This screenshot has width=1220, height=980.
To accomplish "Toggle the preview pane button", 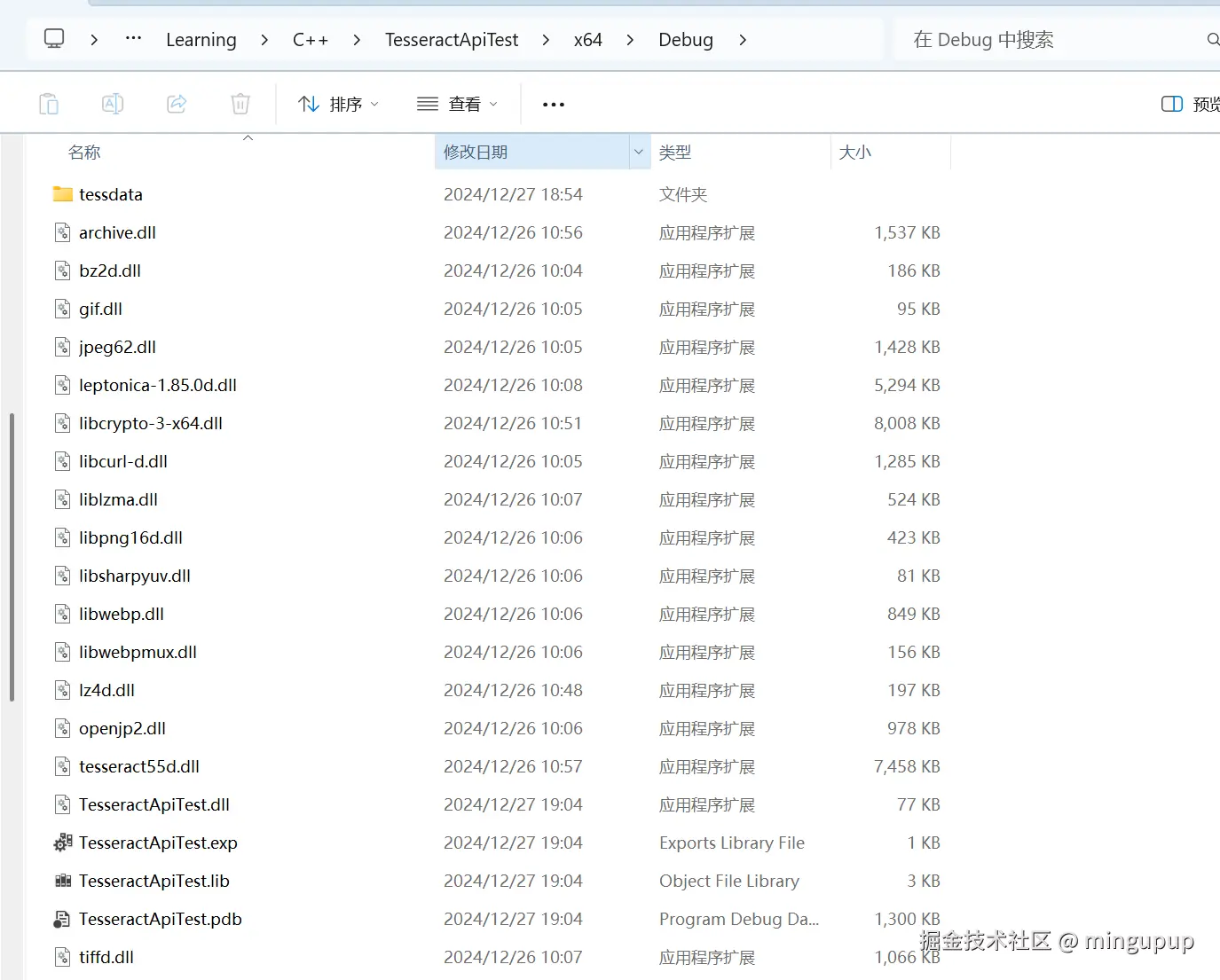I will pyautogui.click(x=1190, y=104).
